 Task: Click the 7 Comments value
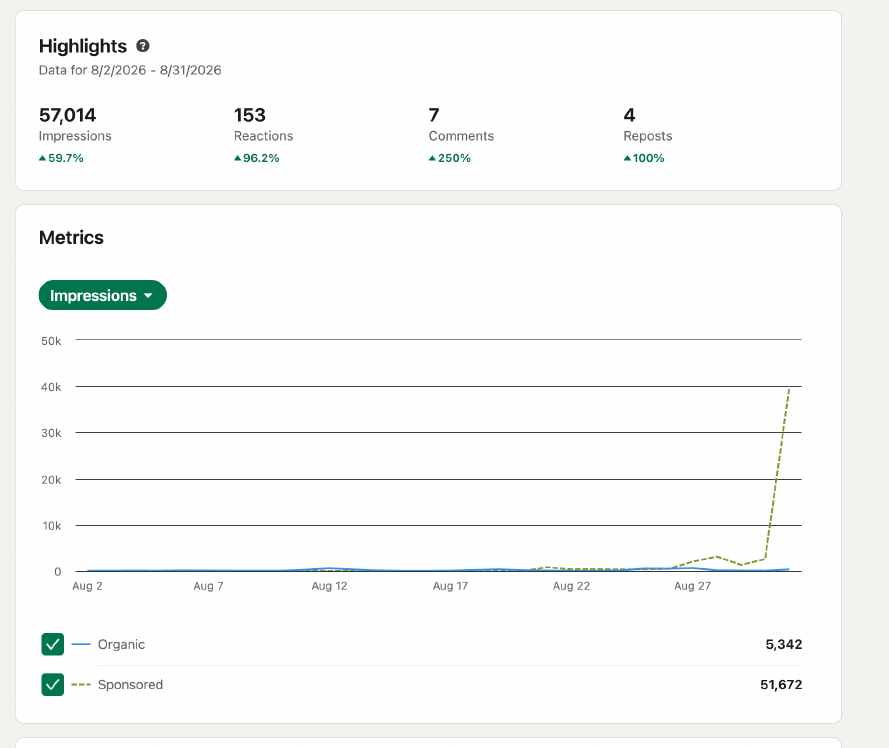coord(434,115)
